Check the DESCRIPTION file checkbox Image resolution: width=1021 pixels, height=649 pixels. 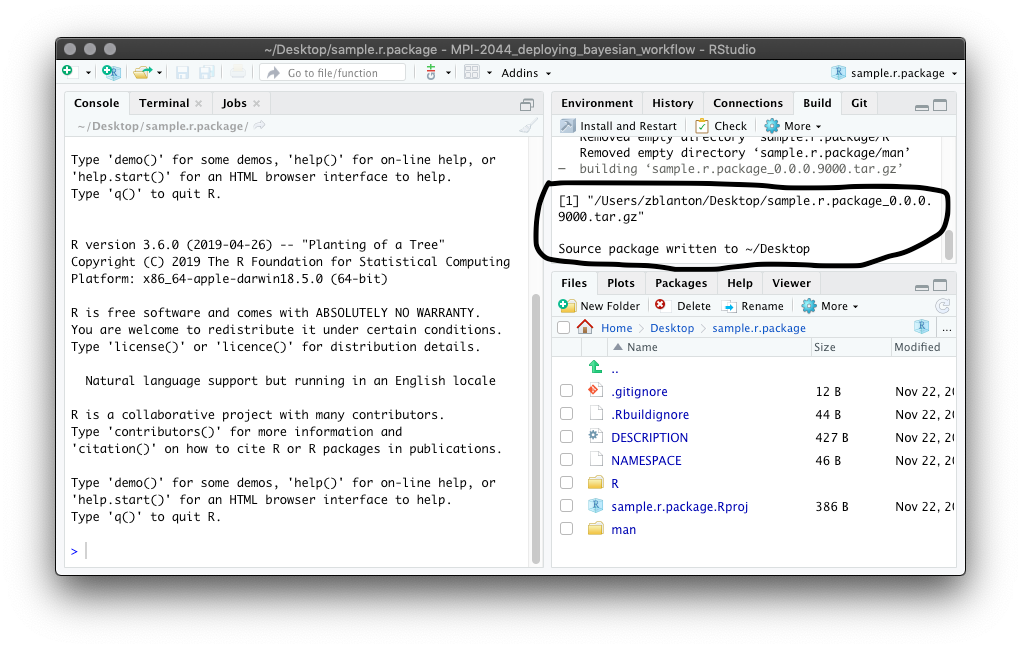(x=566, y=437)
